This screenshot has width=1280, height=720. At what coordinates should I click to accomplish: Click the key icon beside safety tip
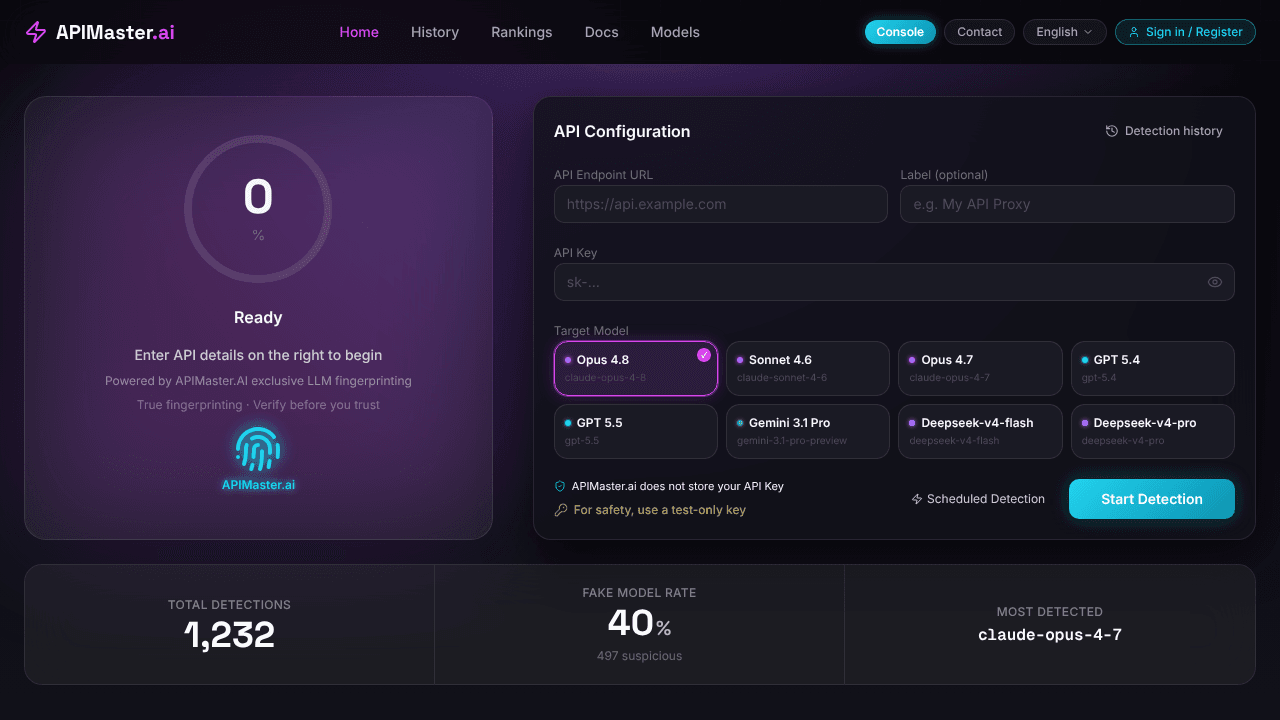[x=561, y=510]
